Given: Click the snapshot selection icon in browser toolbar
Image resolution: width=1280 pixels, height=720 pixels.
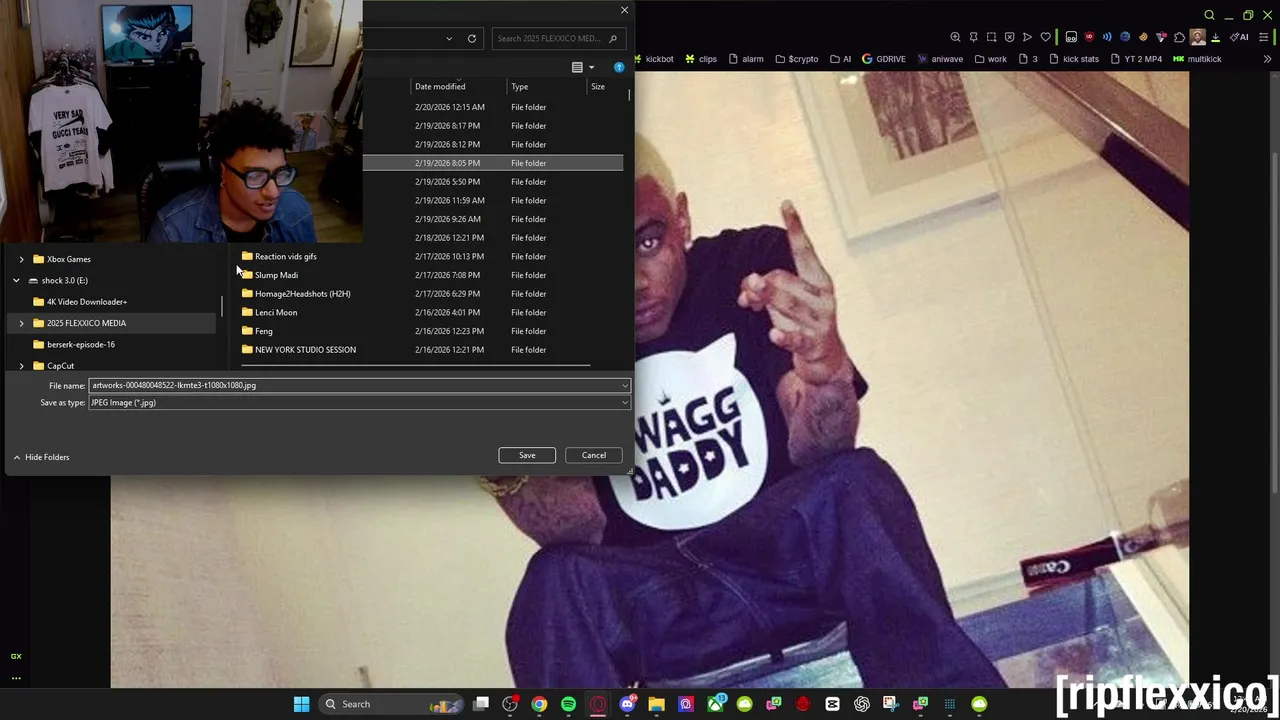Looking at the screenshot, I should 991,37.
